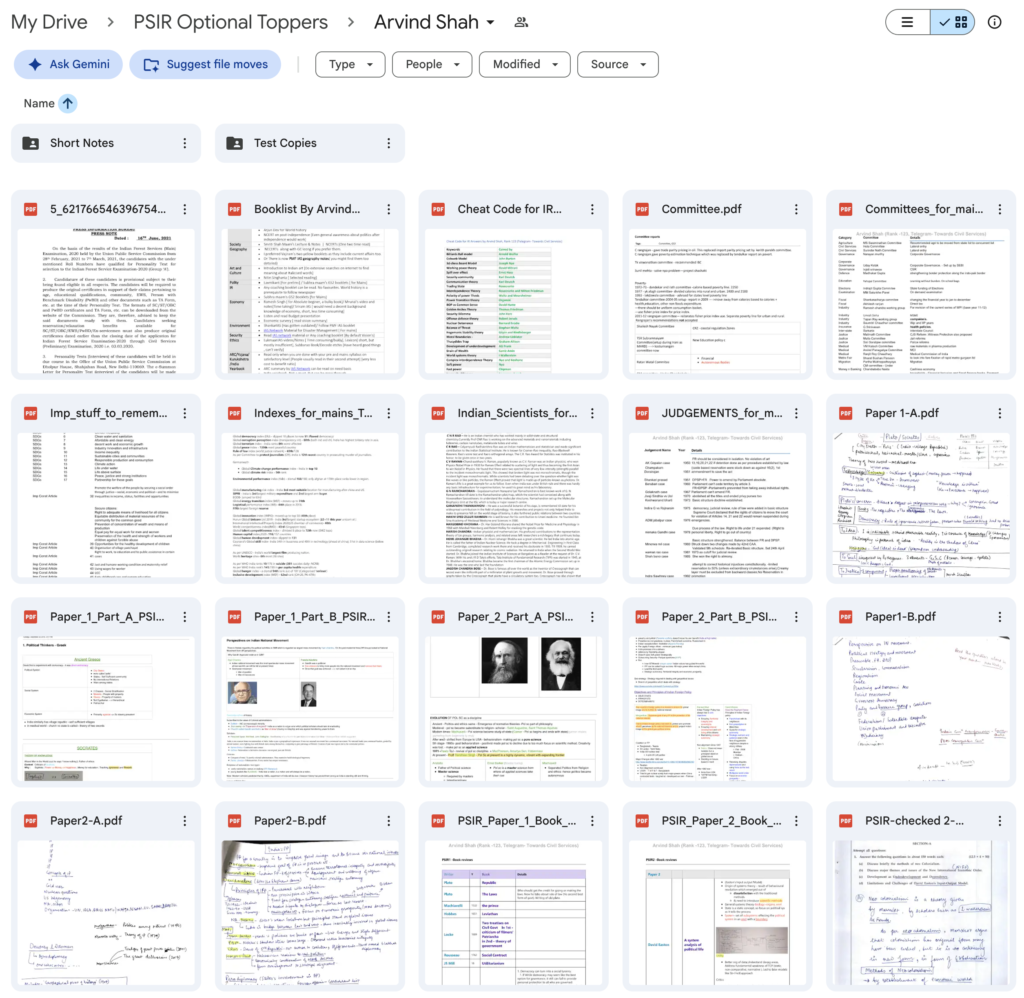Open the PSIR_Paper_1_Book file thumbnail
Screen dimensions: 1024x998
pos(513,912)
